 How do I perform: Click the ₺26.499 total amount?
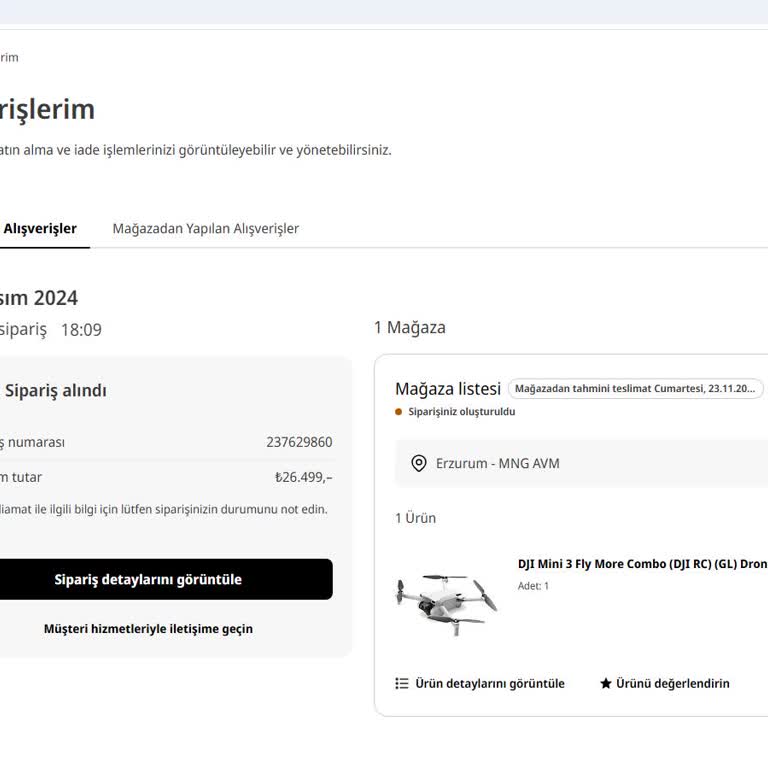pos(303,477)
